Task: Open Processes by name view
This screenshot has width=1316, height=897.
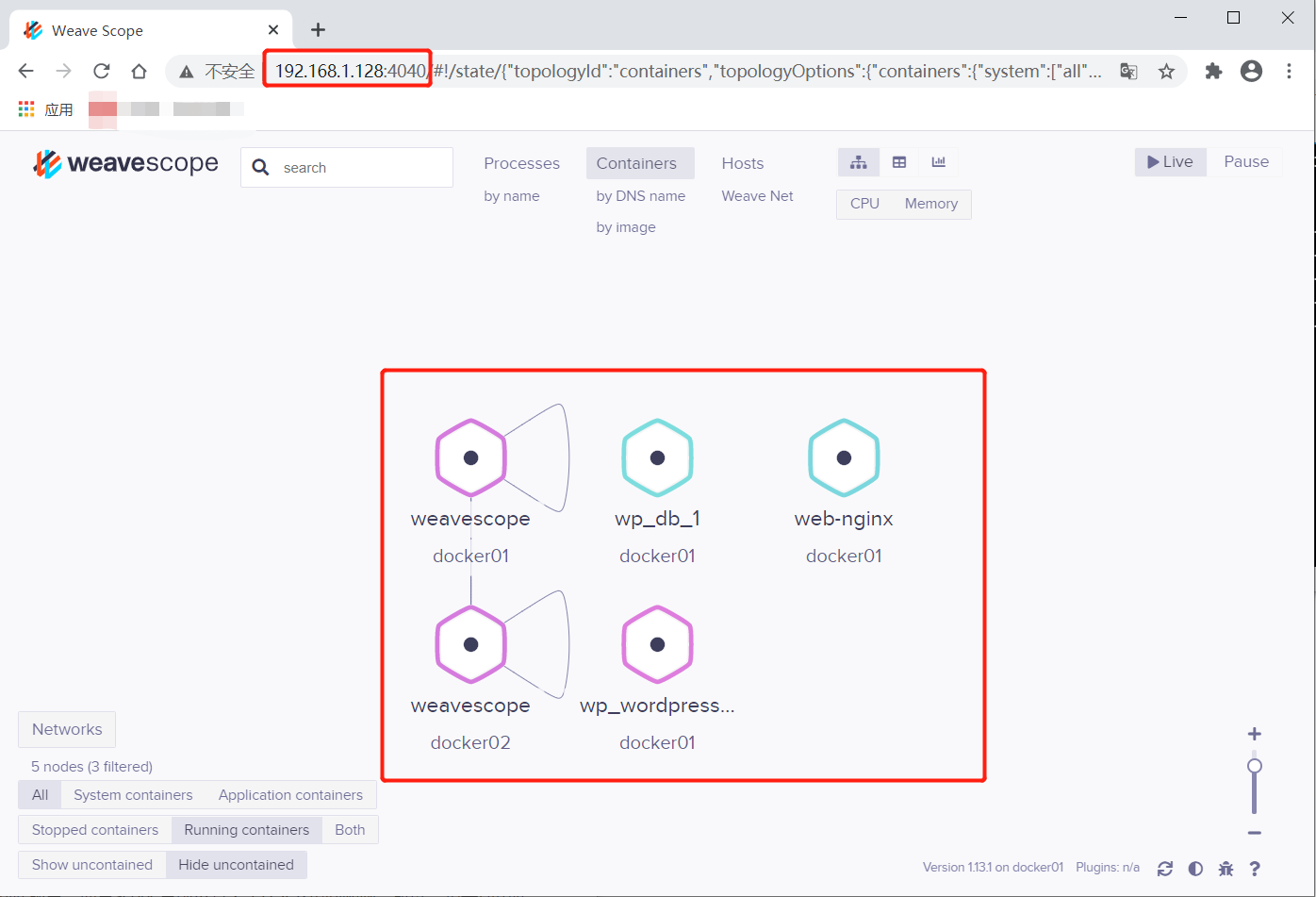Action: (x=512, y=196)
